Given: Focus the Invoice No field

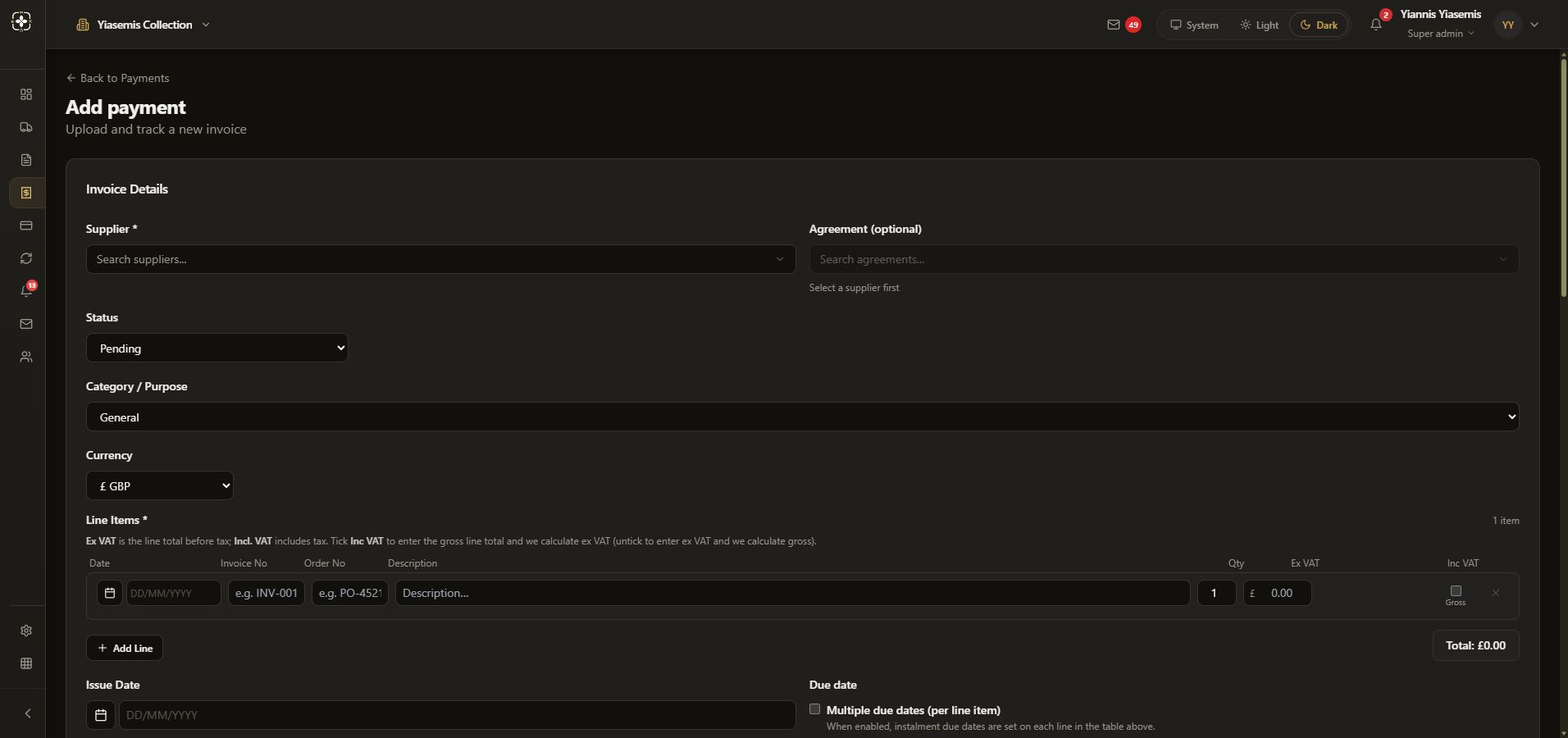Looking at the screenshot, I should pos(267,593).
